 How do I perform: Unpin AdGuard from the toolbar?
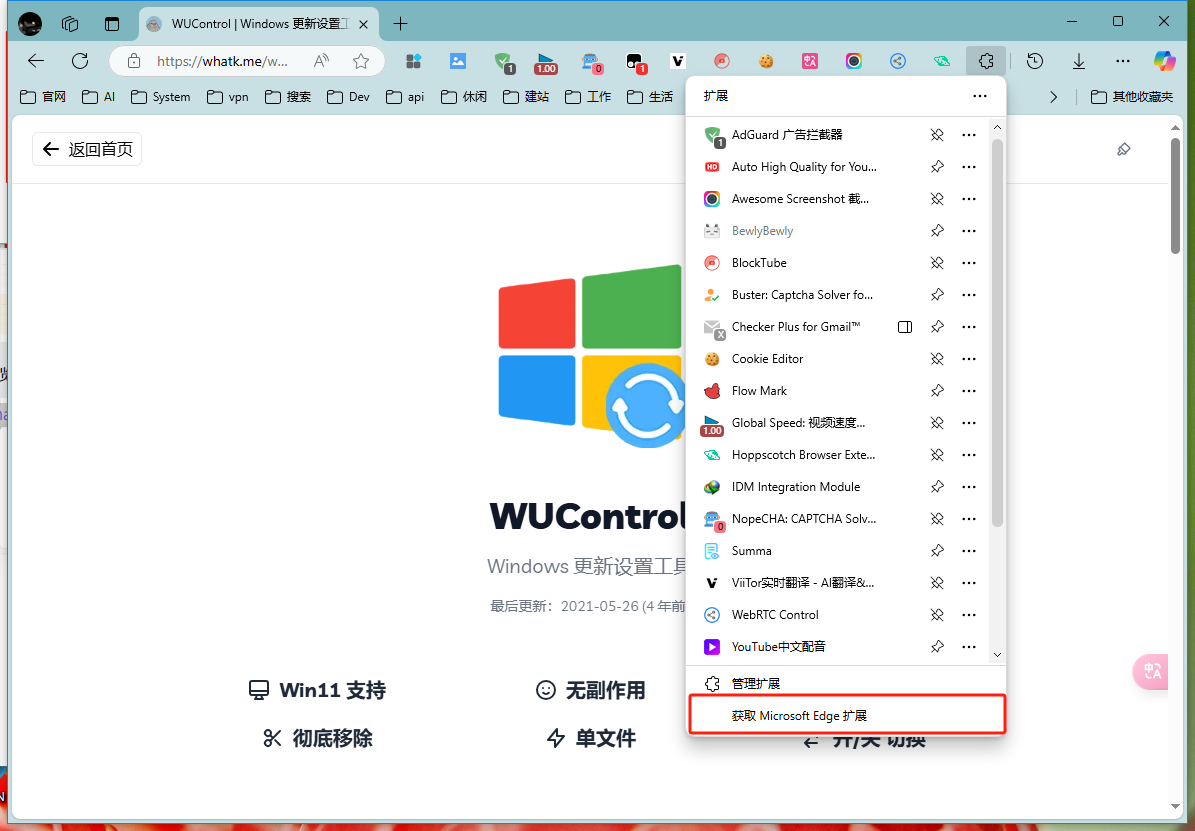(937, 135)
